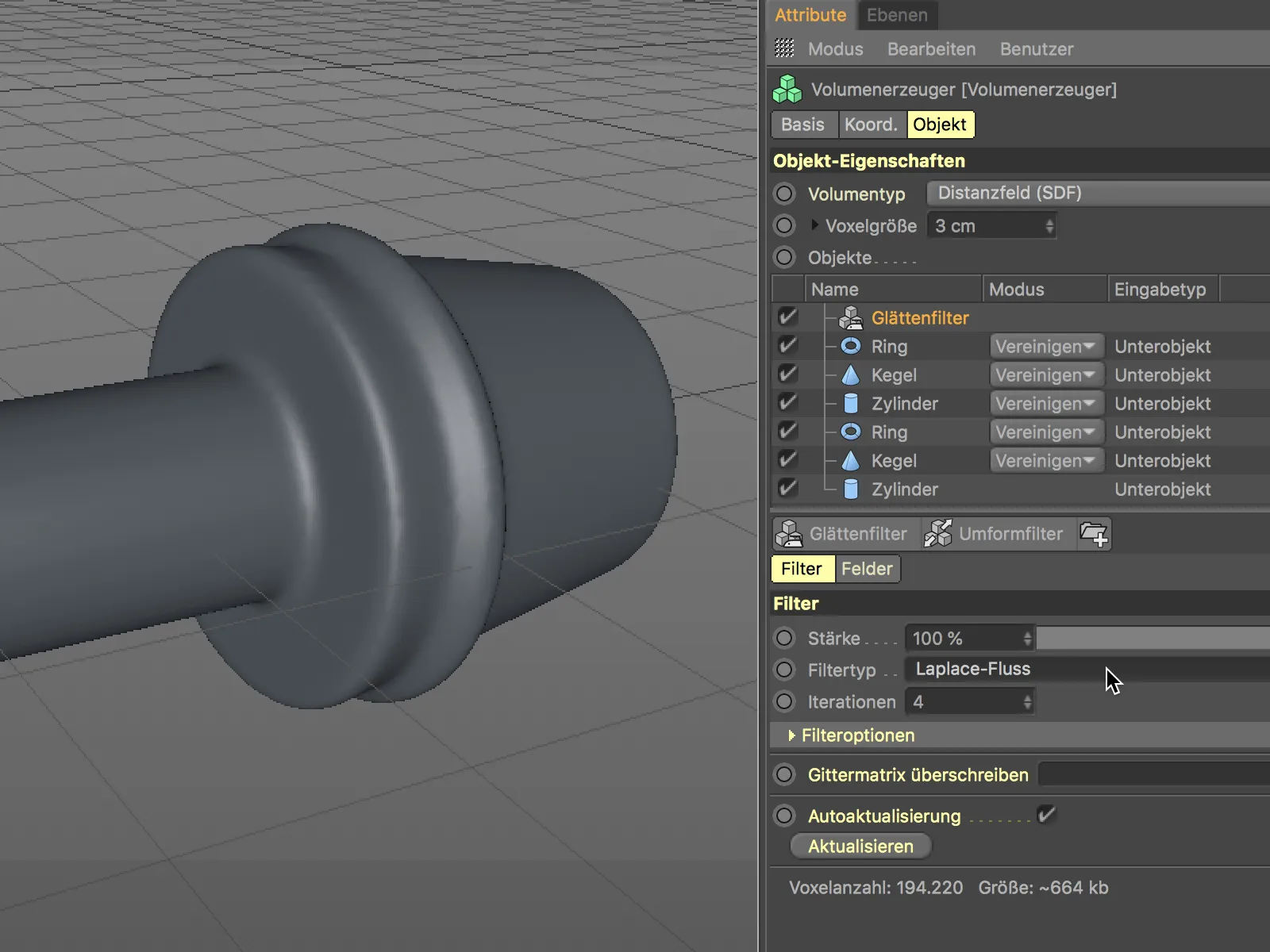Click the Stärke slider bar

(1153, 639)
